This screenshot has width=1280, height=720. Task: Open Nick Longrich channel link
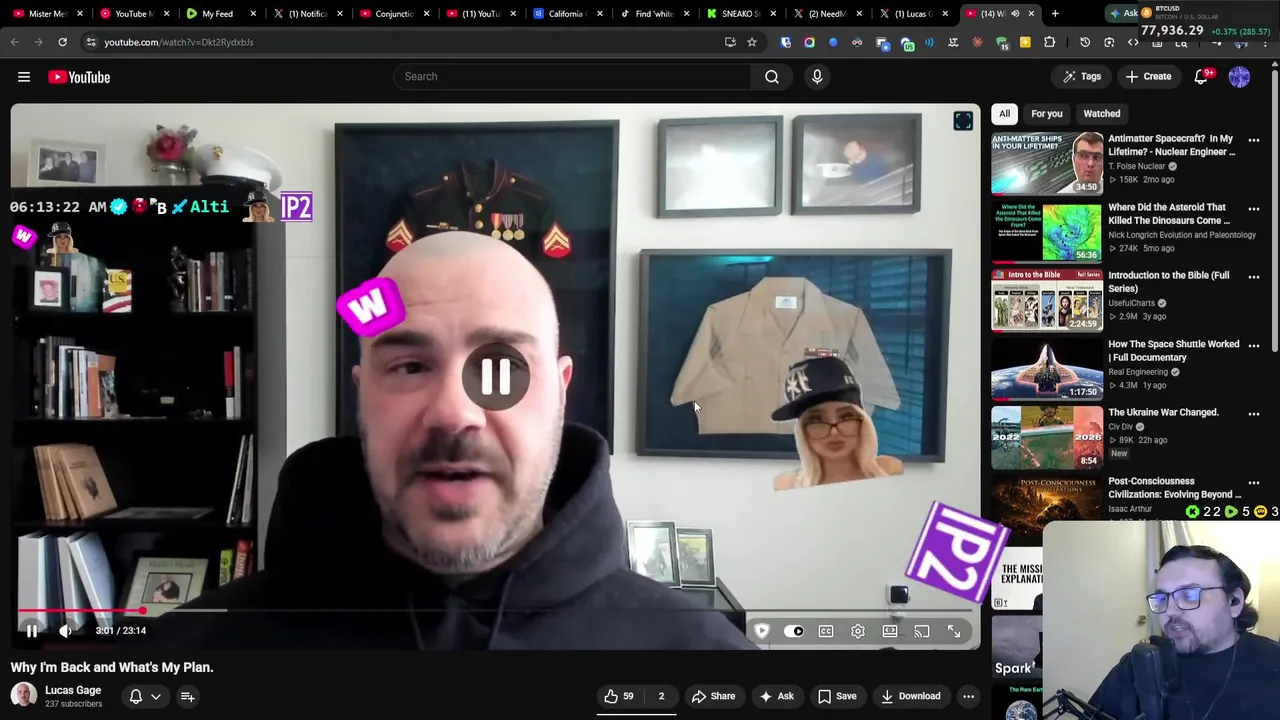pos(1182,235)
